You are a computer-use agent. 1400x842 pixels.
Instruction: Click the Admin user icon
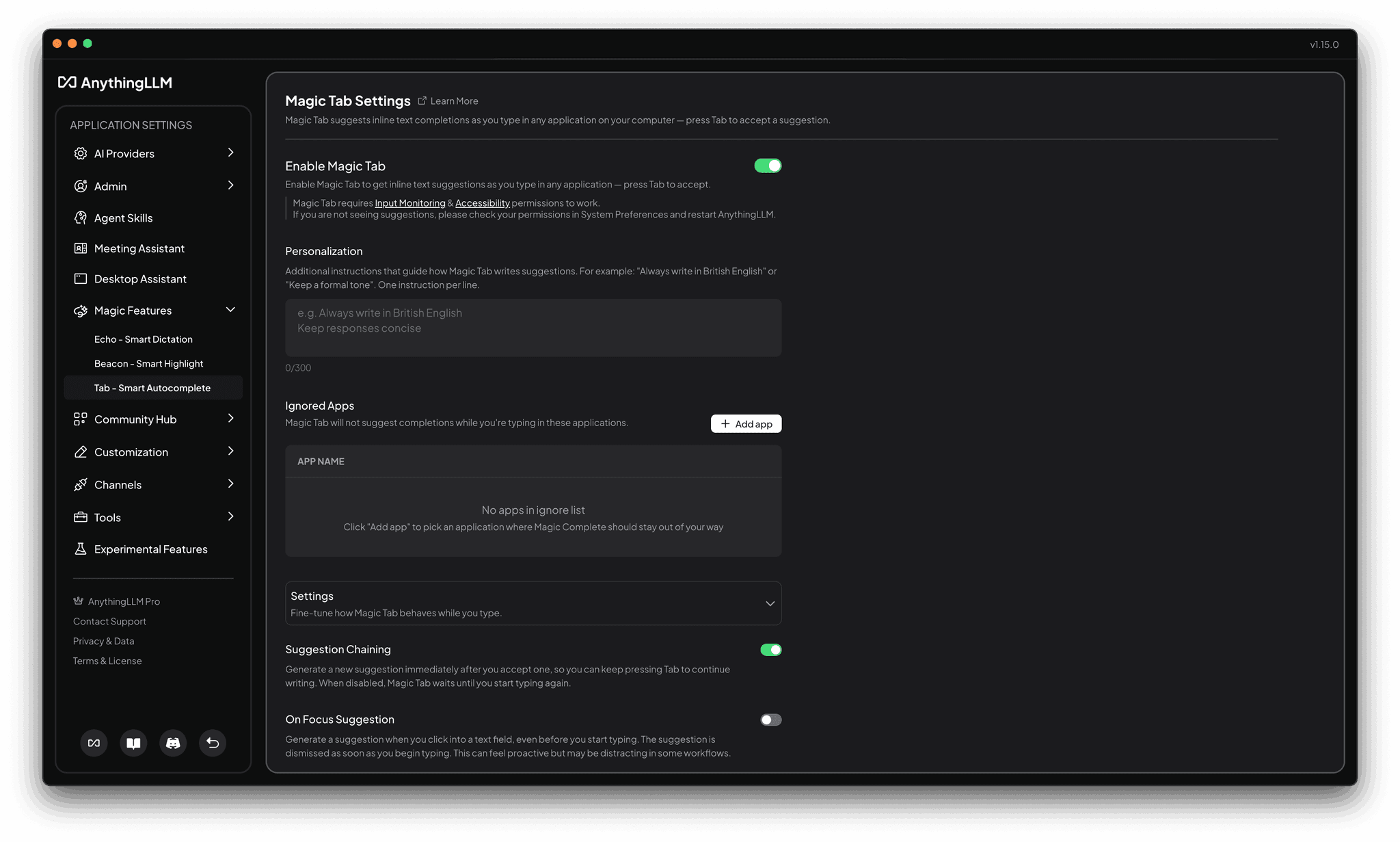81,186
